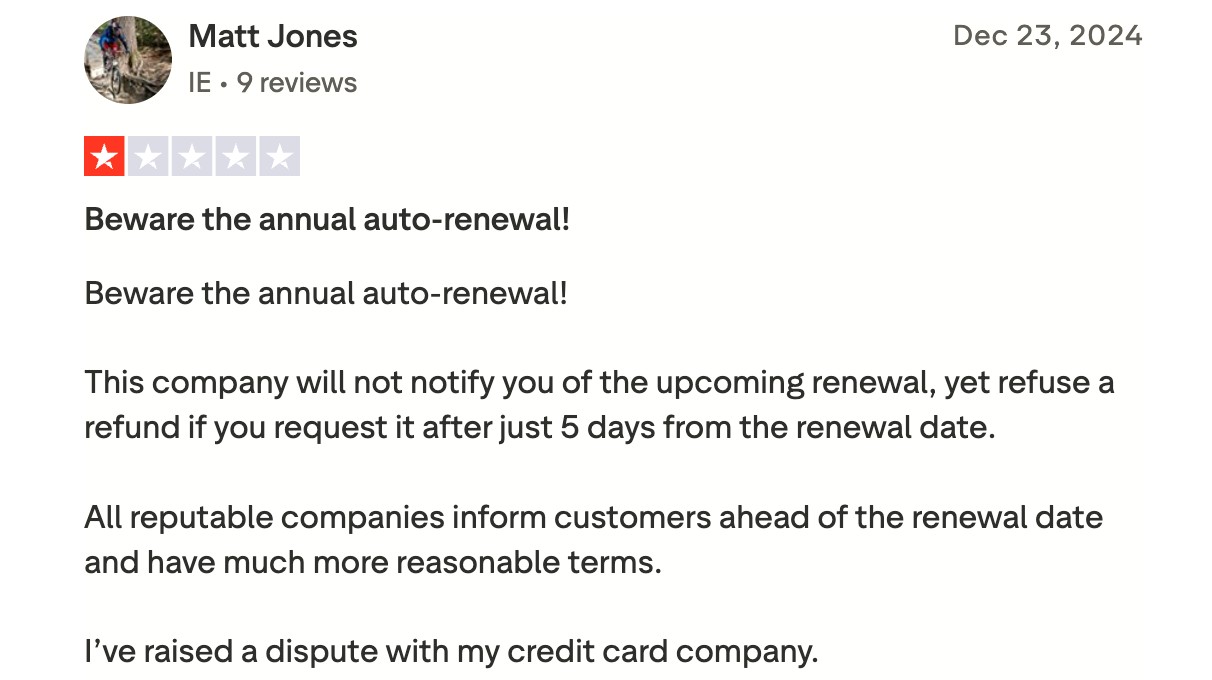Screen dimensions: 1212x680
Task: Click the reviewer name Matt Jones
Action: click(273, 37)
